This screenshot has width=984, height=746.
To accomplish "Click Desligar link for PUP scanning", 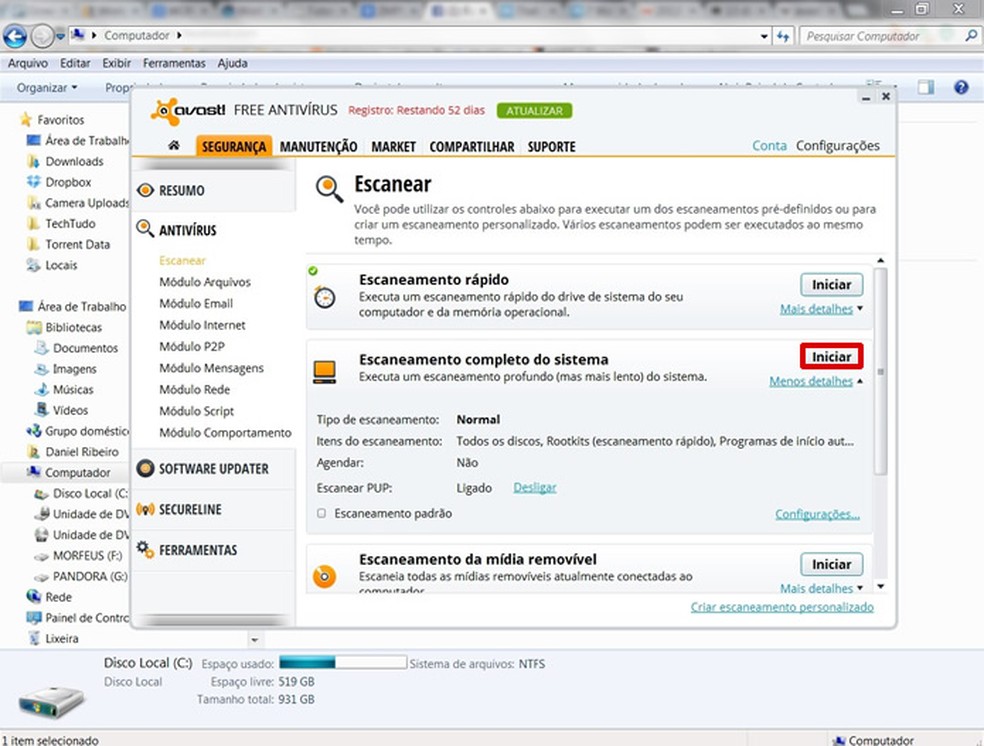I will [535, 488].
